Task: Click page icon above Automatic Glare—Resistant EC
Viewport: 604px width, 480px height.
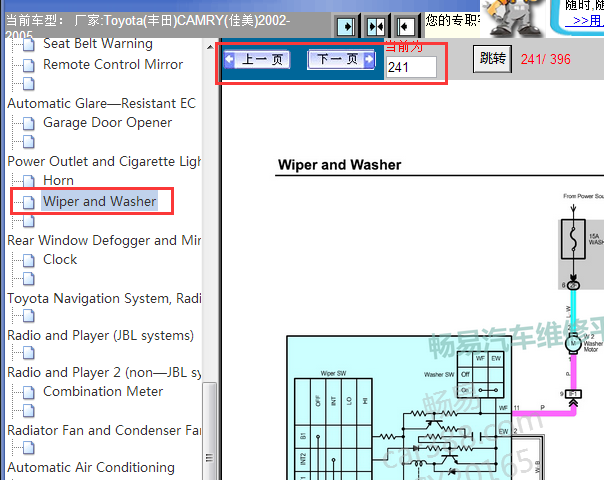Action: [x=29, y=84]
